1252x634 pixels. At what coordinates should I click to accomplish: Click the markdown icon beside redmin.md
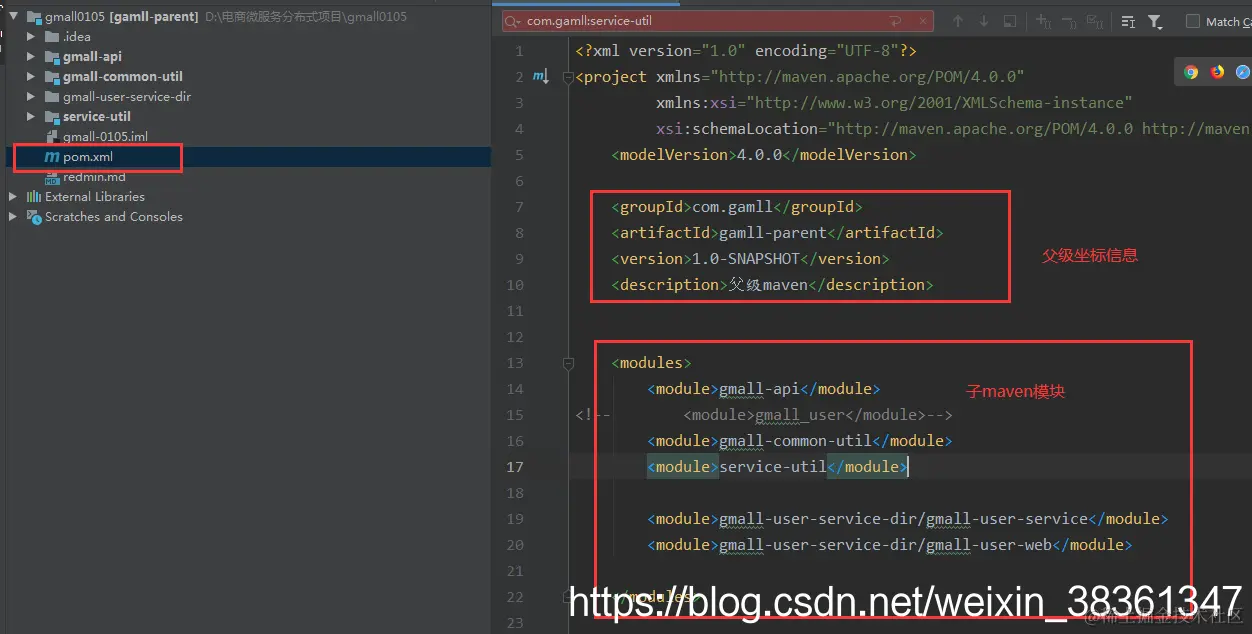pyautogui.click(x=52, y=177)
